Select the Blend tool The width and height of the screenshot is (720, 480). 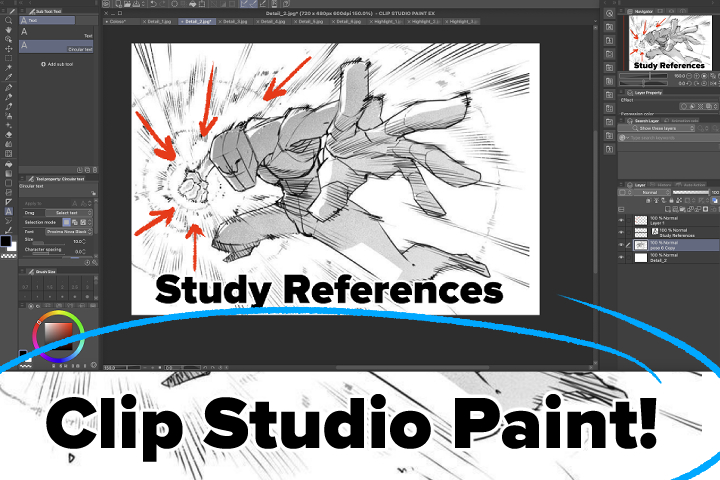pos(8,144)
